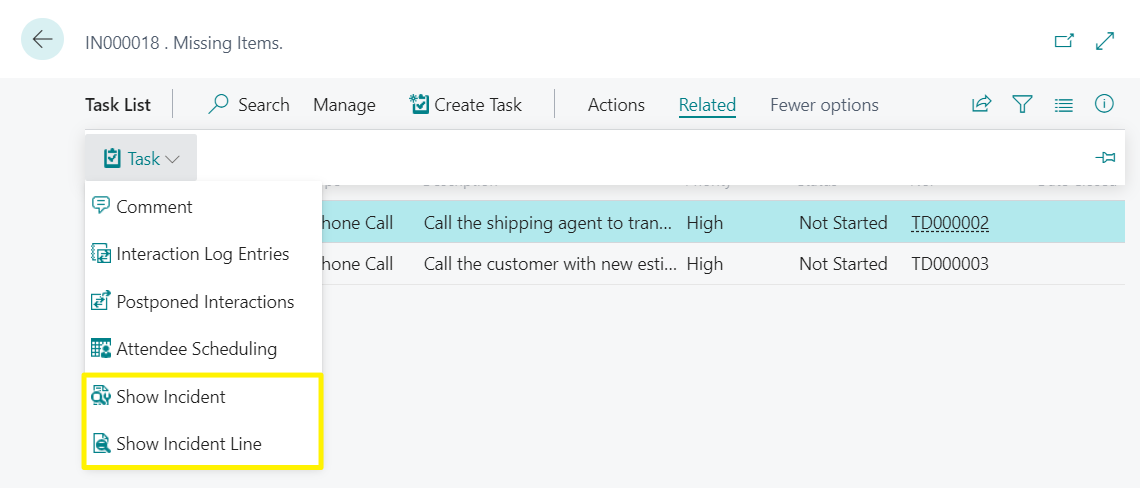Click the Task List caption
The height and width of the screenshot is (488, 1140).
tap(118, 105)
